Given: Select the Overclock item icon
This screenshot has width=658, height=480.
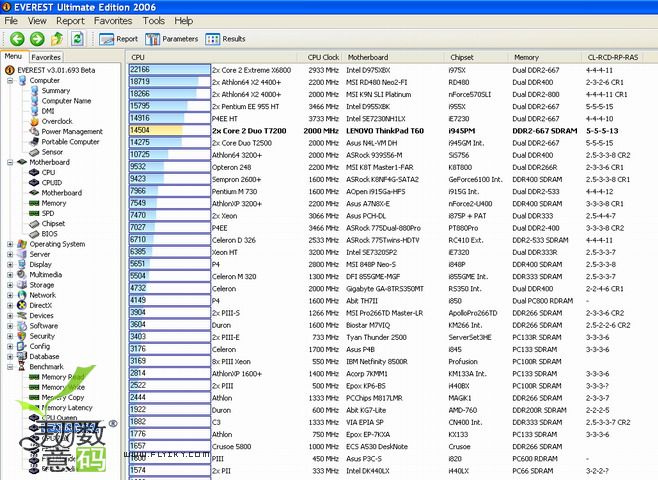Looking at the screenshot, I should pos(35,121).
